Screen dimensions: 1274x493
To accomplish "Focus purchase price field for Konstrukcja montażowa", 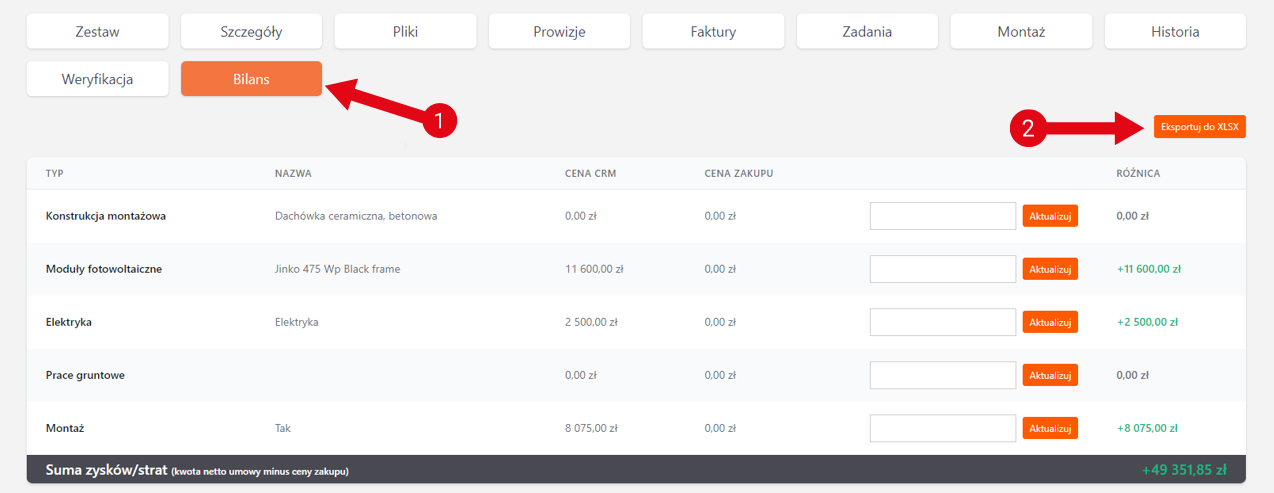I will (943, 216).
